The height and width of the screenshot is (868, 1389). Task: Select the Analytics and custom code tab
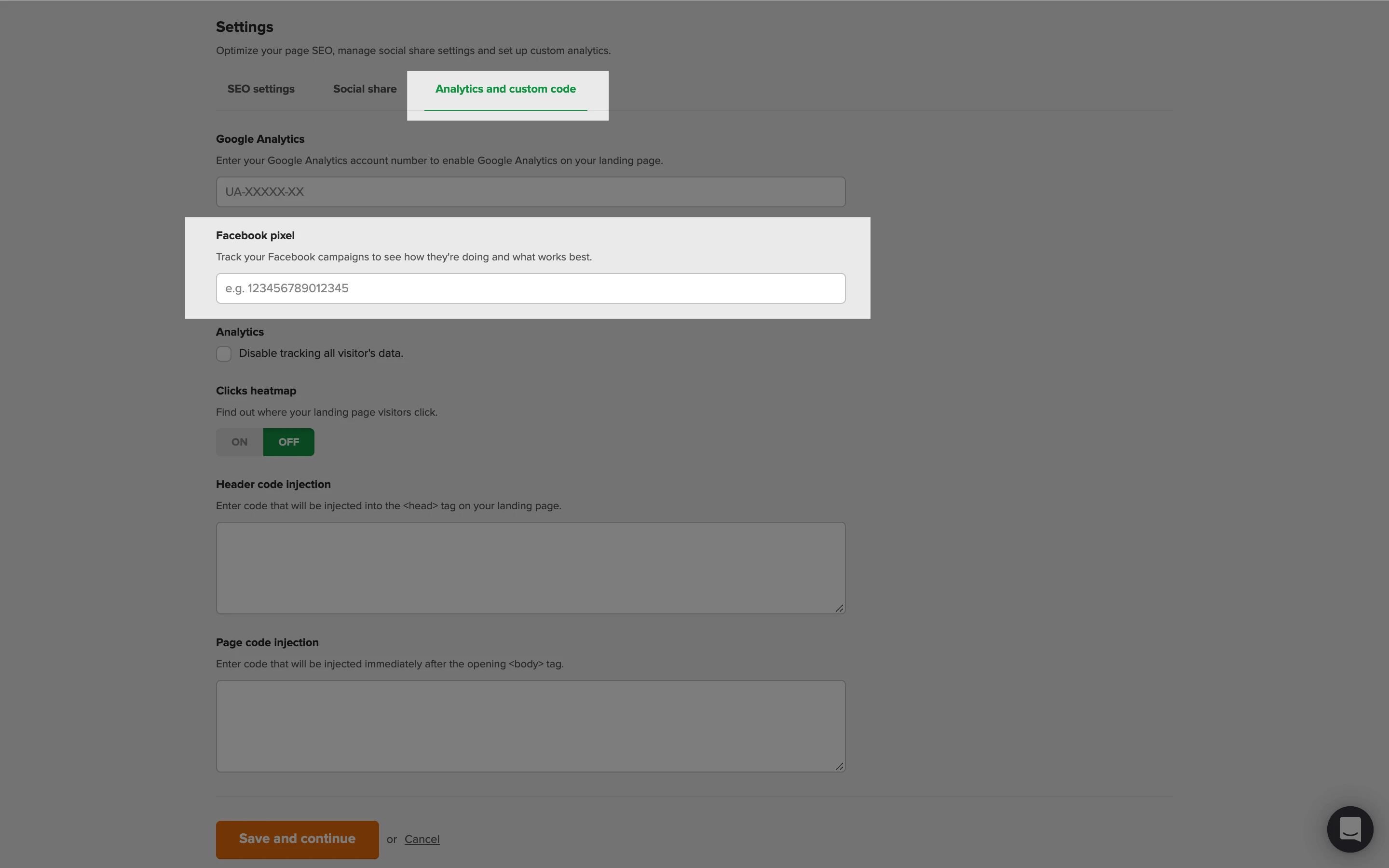coord(505,89)
